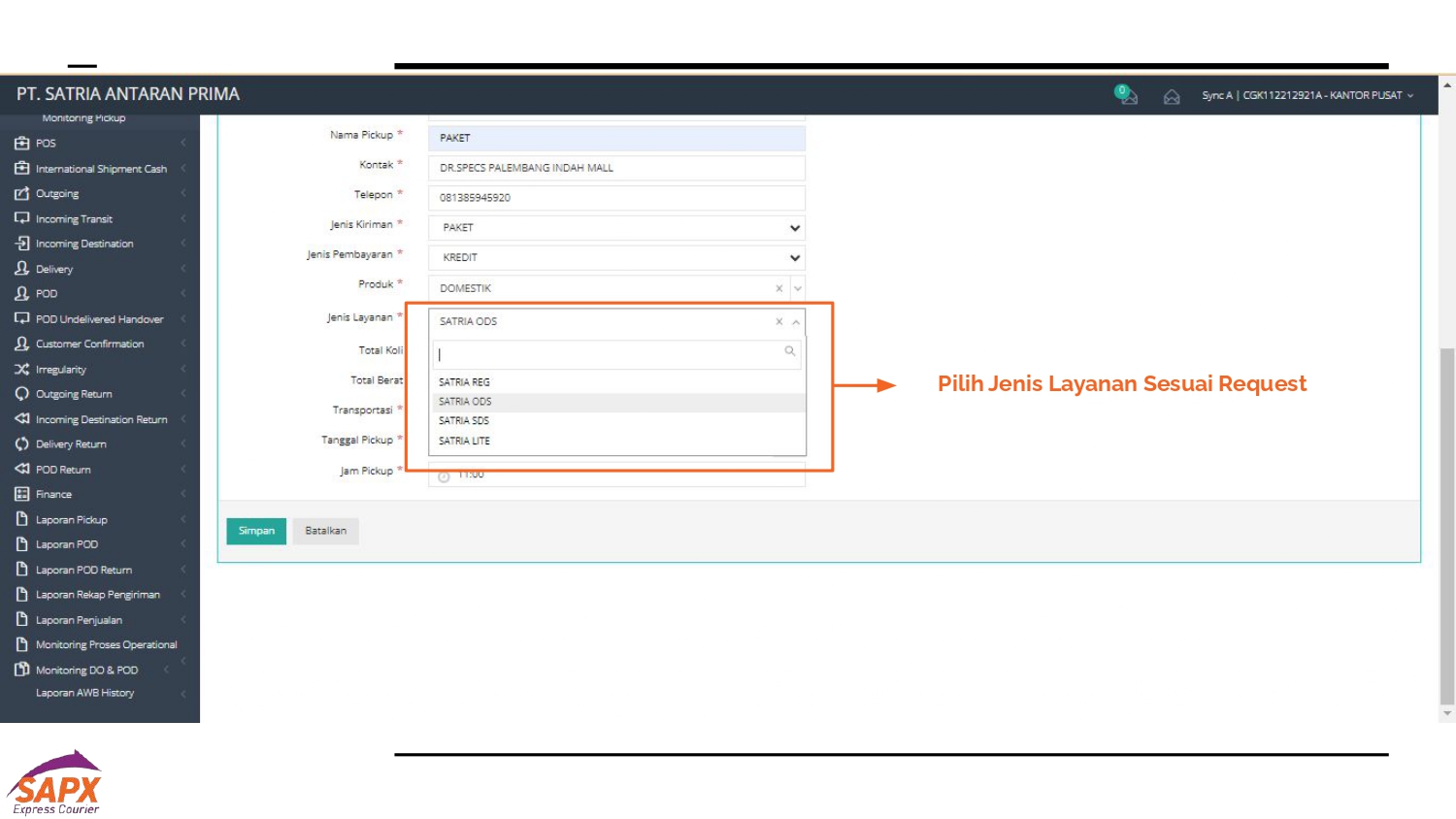Click the Simpan button

256,531
